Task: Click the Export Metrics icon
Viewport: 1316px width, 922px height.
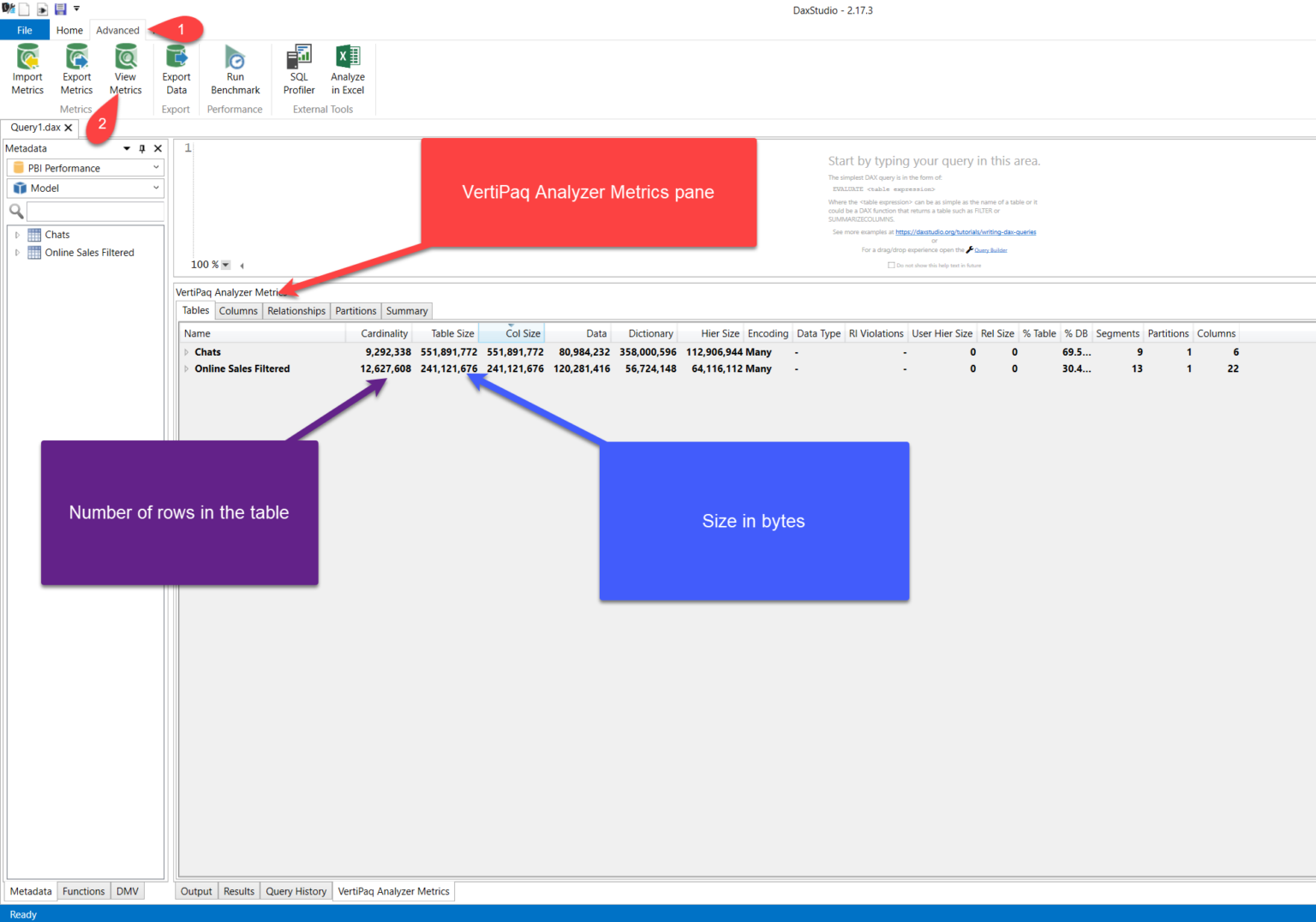Action: [76, 68]
